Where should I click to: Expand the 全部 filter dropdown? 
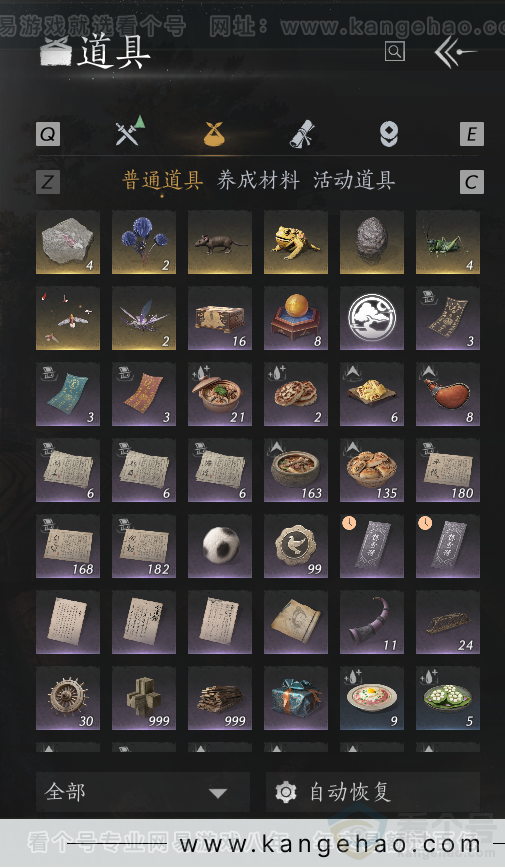point(143,792)
